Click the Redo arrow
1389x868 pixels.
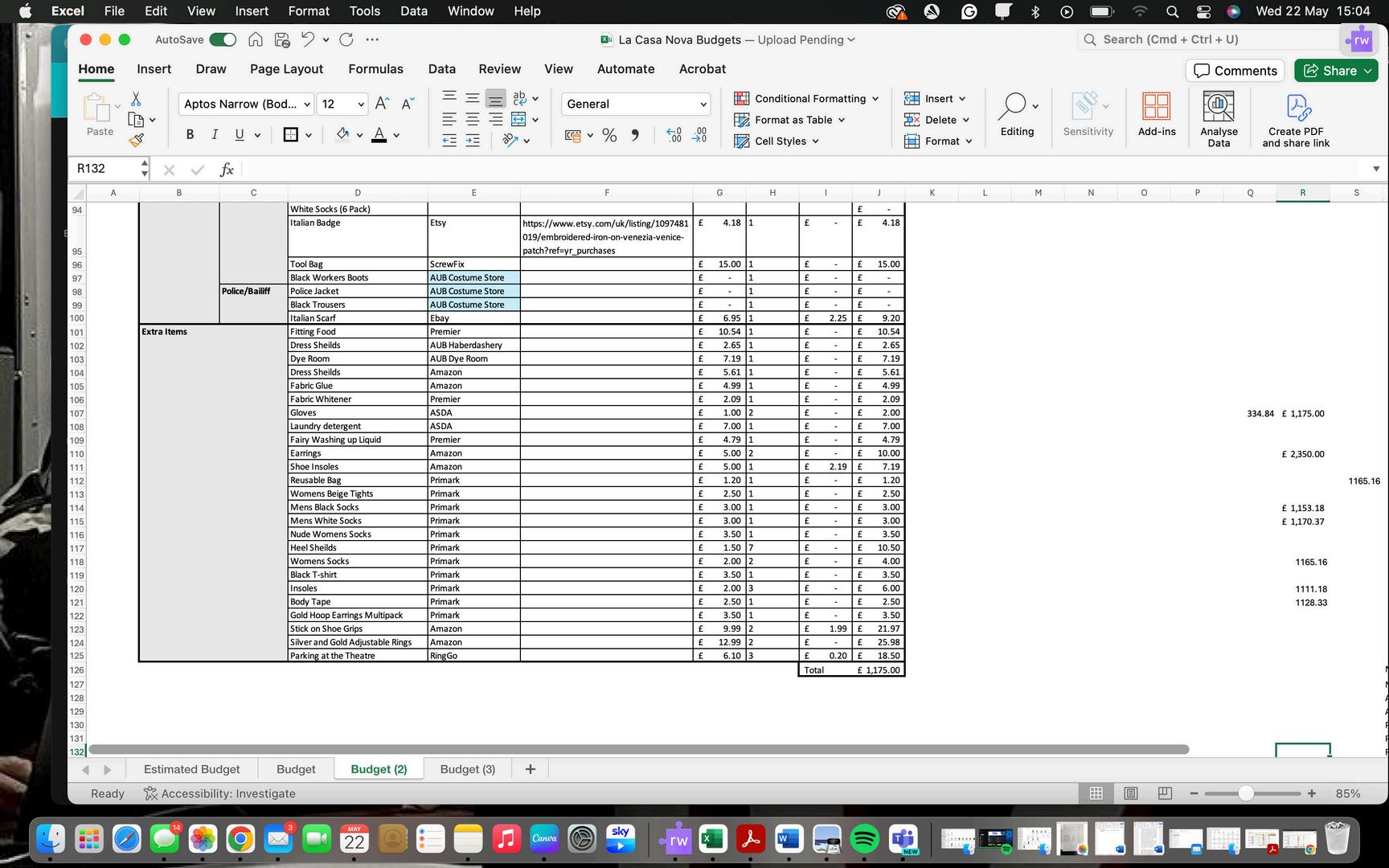pyautogui.click(x=346, y=39)
